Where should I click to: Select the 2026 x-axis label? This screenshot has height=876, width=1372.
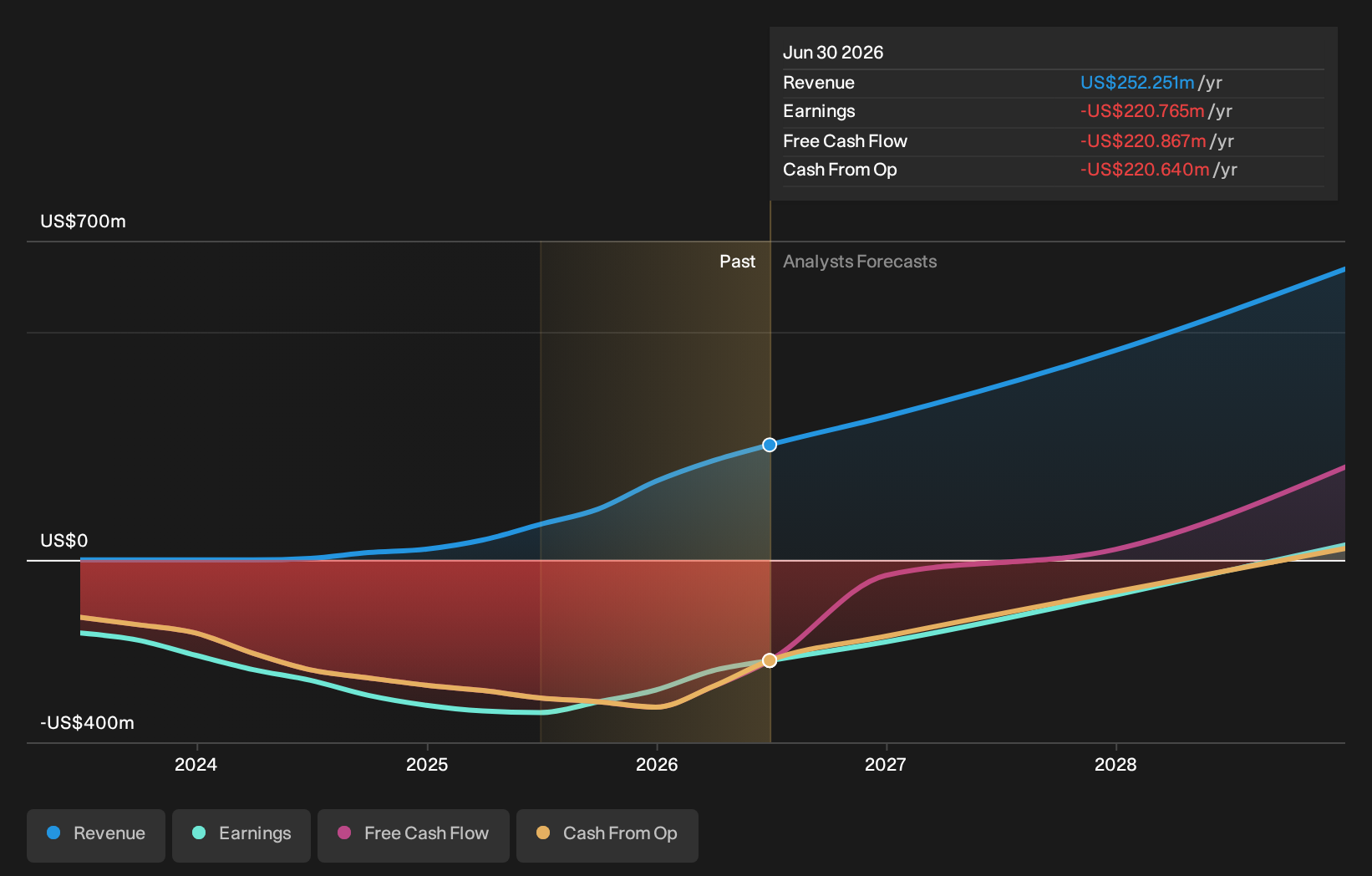pos(657,764)
